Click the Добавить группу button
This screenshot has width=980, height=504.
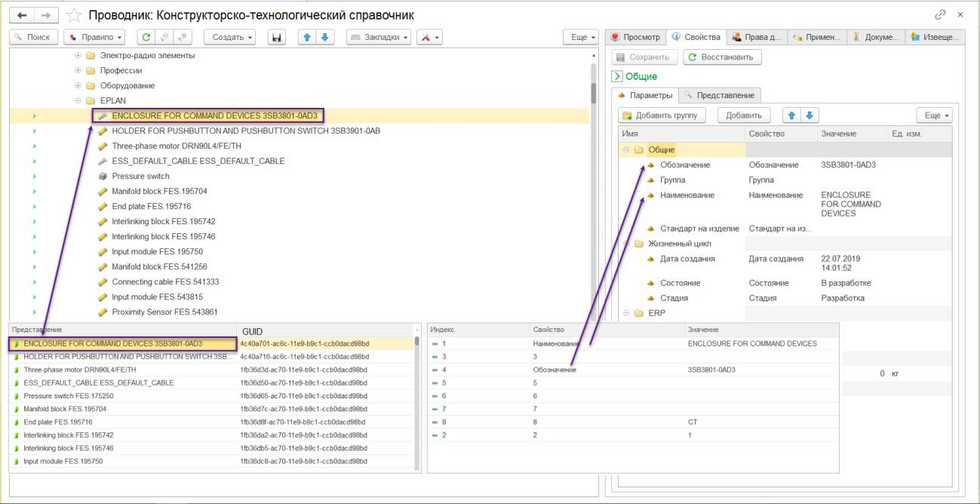coord(661,115)
